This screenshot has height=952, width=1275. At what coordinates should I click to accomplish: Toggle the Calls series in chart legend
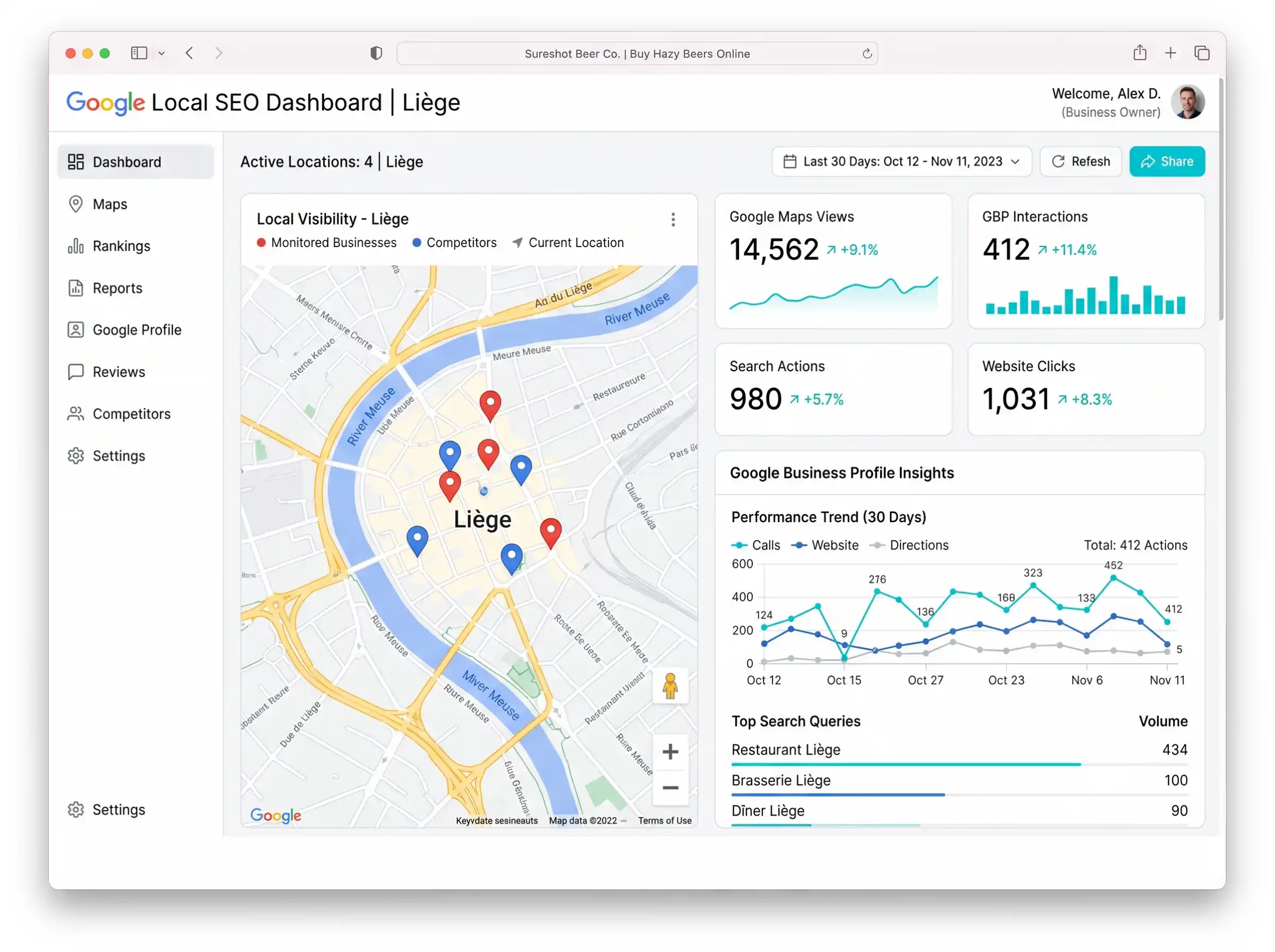click(755, 545)
